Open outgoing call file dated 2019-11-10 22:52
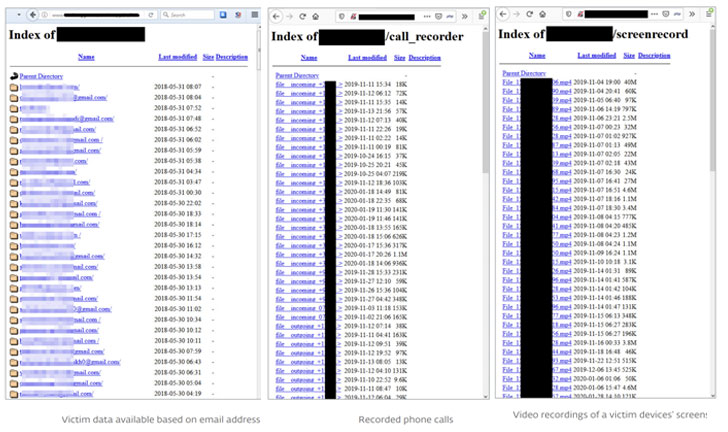Screen dimensions: 728x432 pyautogui.click(x=309, y=380)
